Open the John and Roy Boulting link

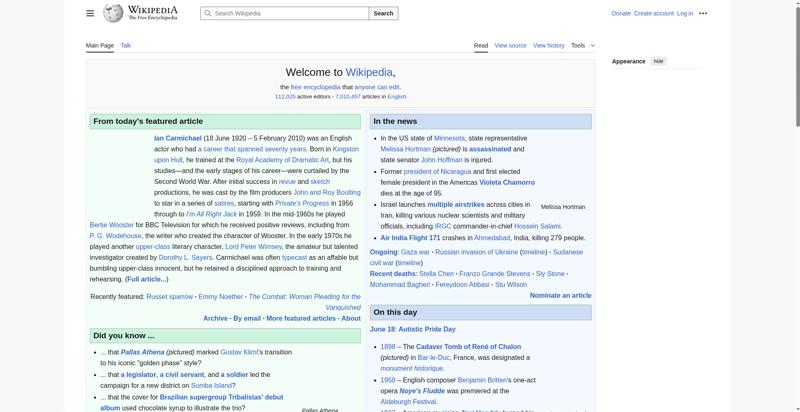(x=327, y=193)
